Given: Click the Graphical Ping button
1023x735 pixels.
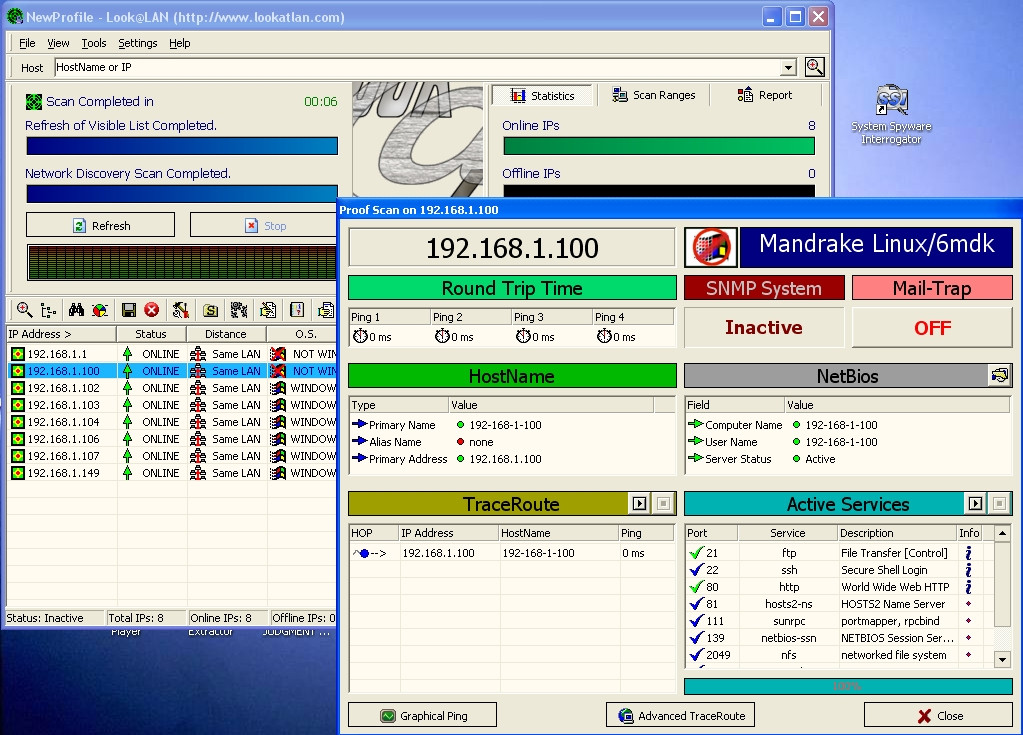Looking at the screenshot, I should tap(422, 716).
